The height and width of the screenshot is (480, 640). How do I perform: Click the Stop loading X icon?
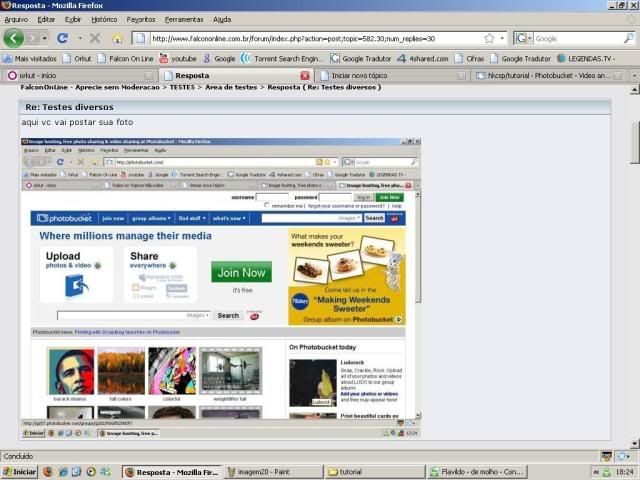point(95,38)
